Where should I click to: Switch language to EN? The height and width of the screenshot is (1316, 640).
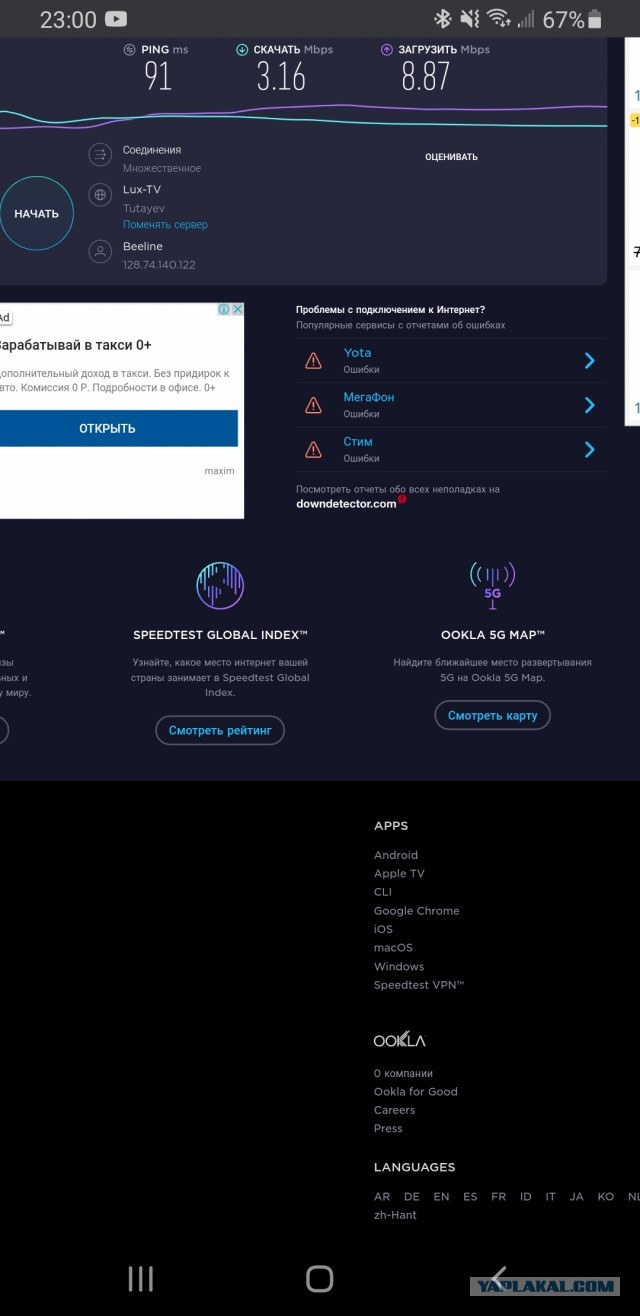coord(441,1197)
